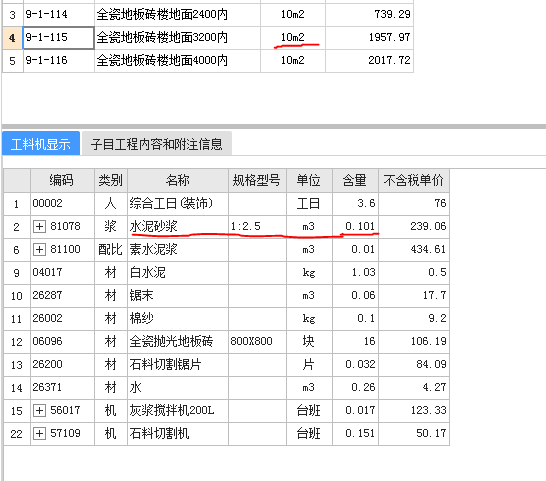Click the 素水泥浆 name cell
This screenshot has width=546, height=481.
[178, 250]
